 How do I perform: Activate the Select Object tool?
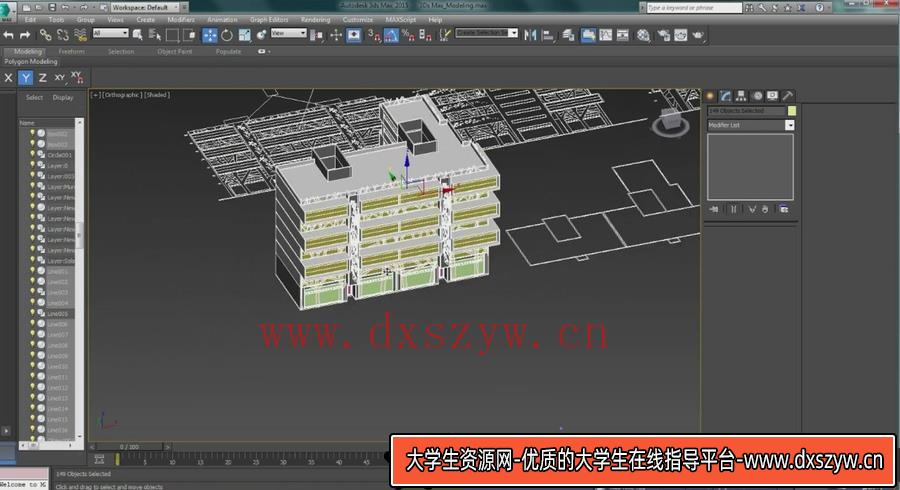click(138, 36)
